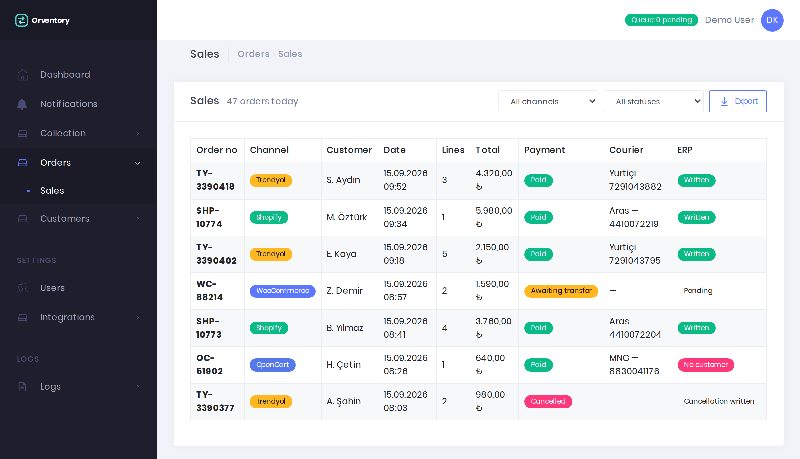
Task: Open Dashboard in the sidebar
Action: [65, 74]
